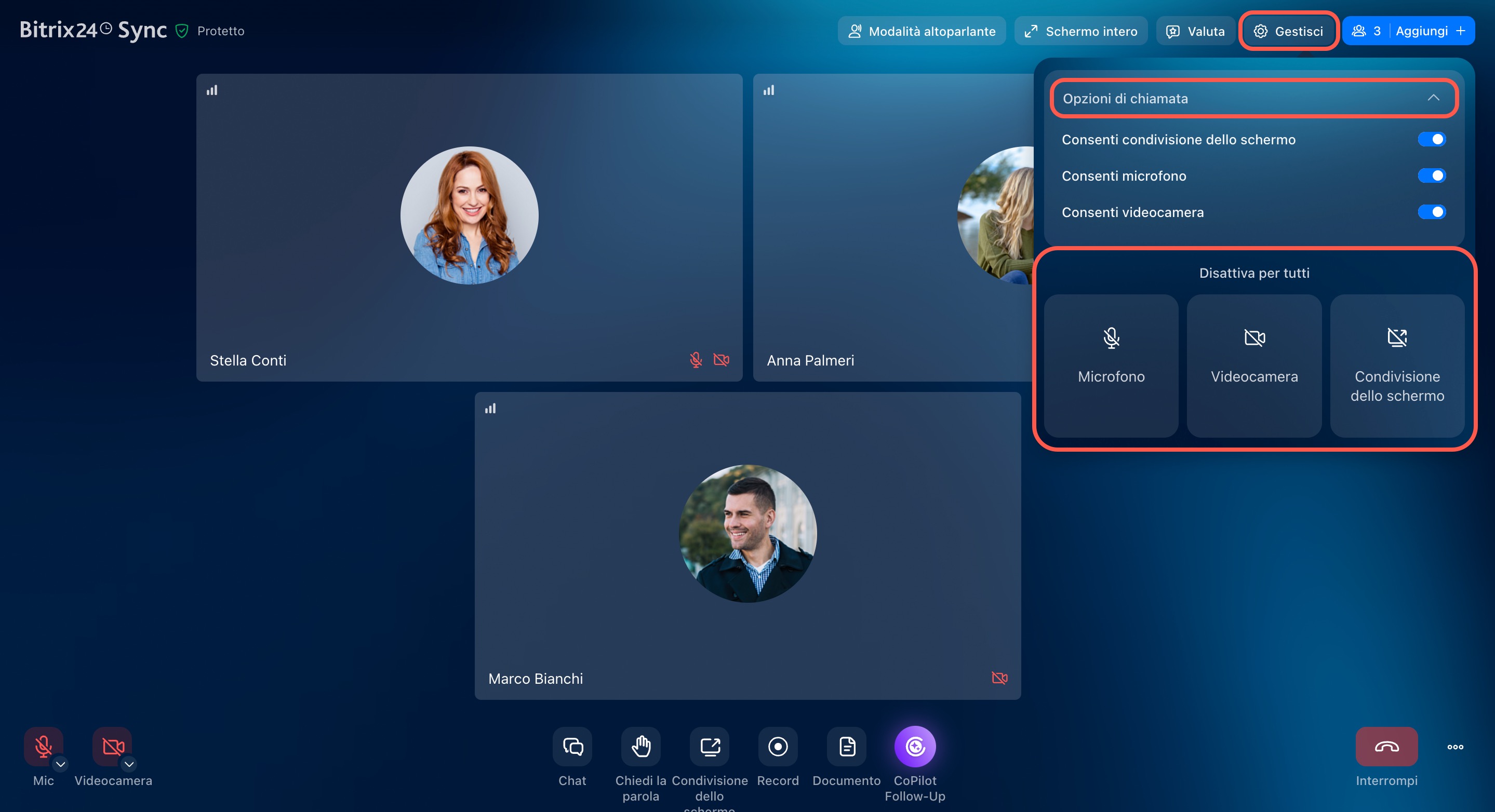Toggle the Consenti videocamera switch
Viewport: 1495px width, 812px height.
[1431, 212]
